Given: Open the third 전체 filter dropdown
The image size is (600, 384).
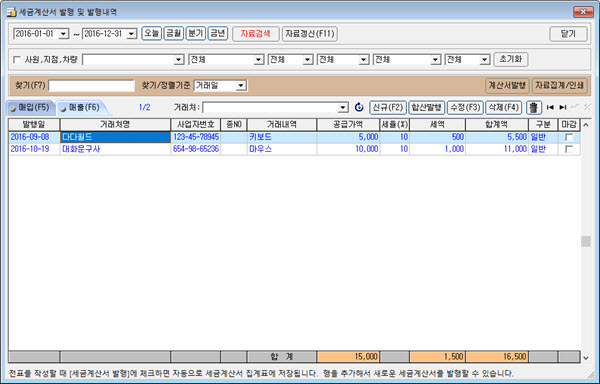Looking at the screenshot, I should [364, 60].
